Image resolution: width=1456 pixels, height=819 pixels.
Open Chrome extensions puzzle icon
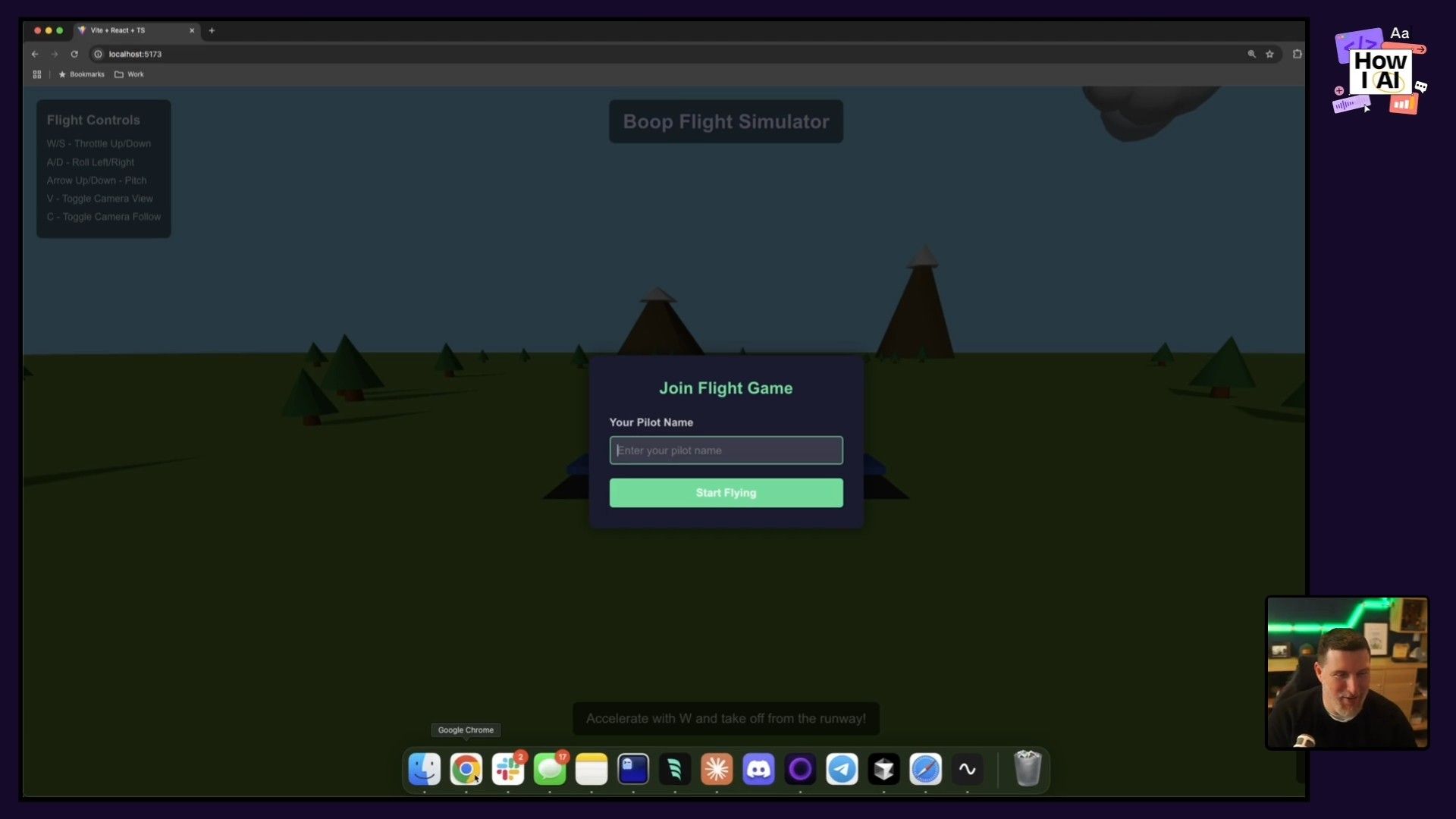tap(1297, 54)
